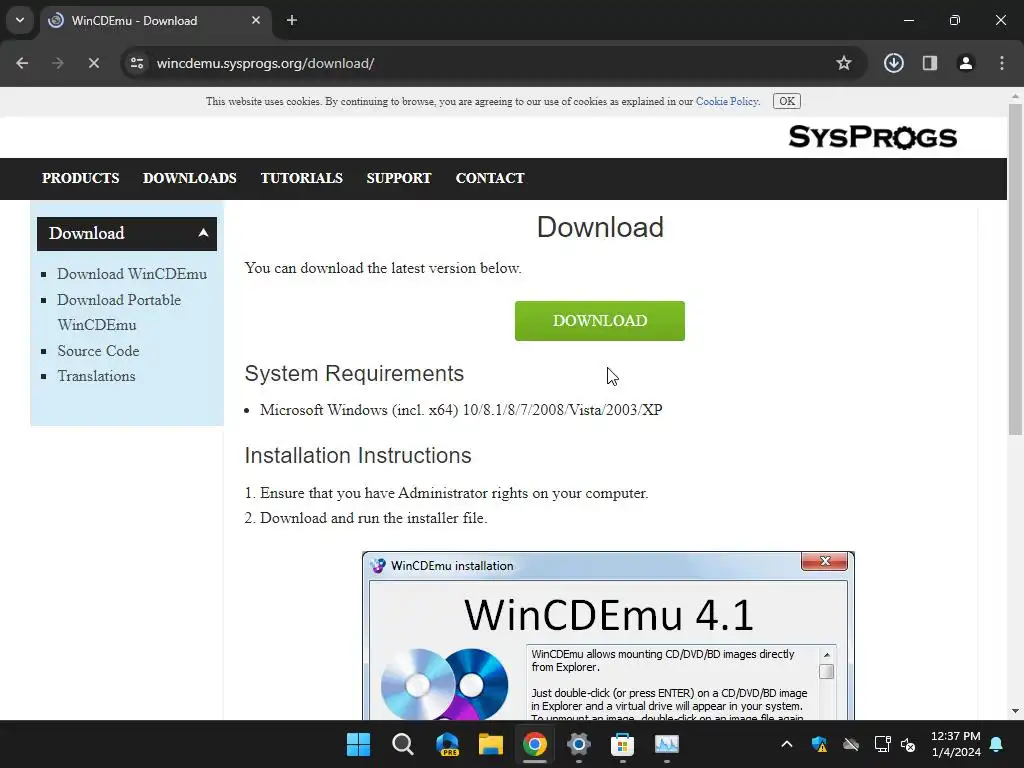Open the Chrome three-dot menu

coord(1002,63)
